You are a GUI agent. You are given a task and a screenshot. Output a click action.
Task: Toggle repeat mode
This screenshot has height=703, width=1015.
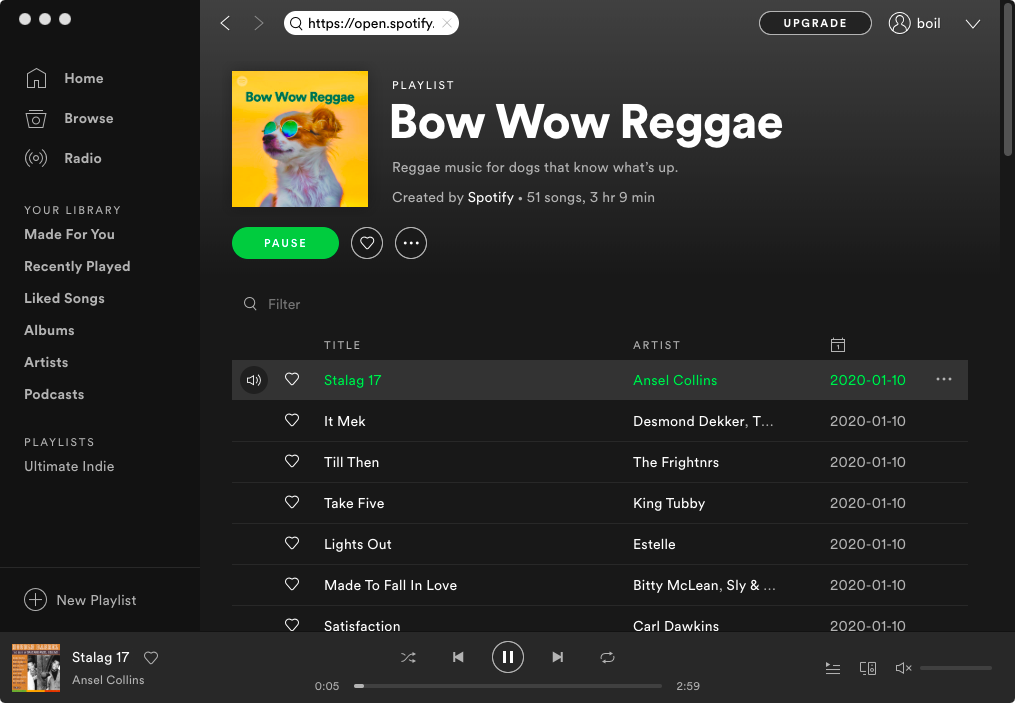607,658
